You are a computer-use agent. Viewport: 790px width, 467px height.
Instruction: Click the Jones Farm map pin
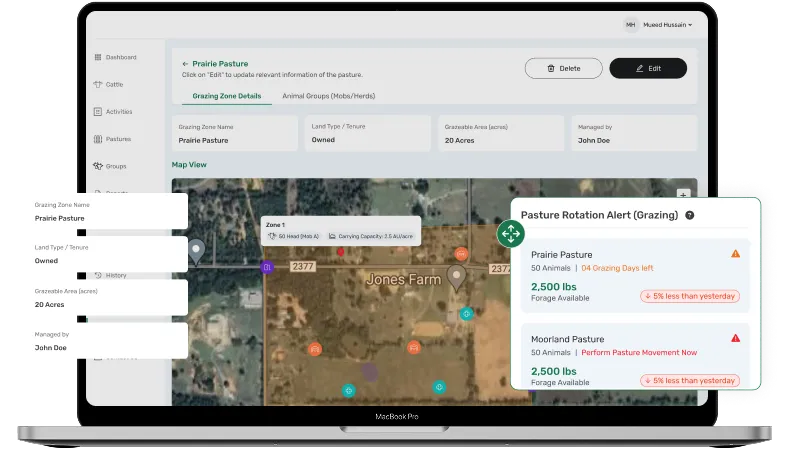pos(456,279)
